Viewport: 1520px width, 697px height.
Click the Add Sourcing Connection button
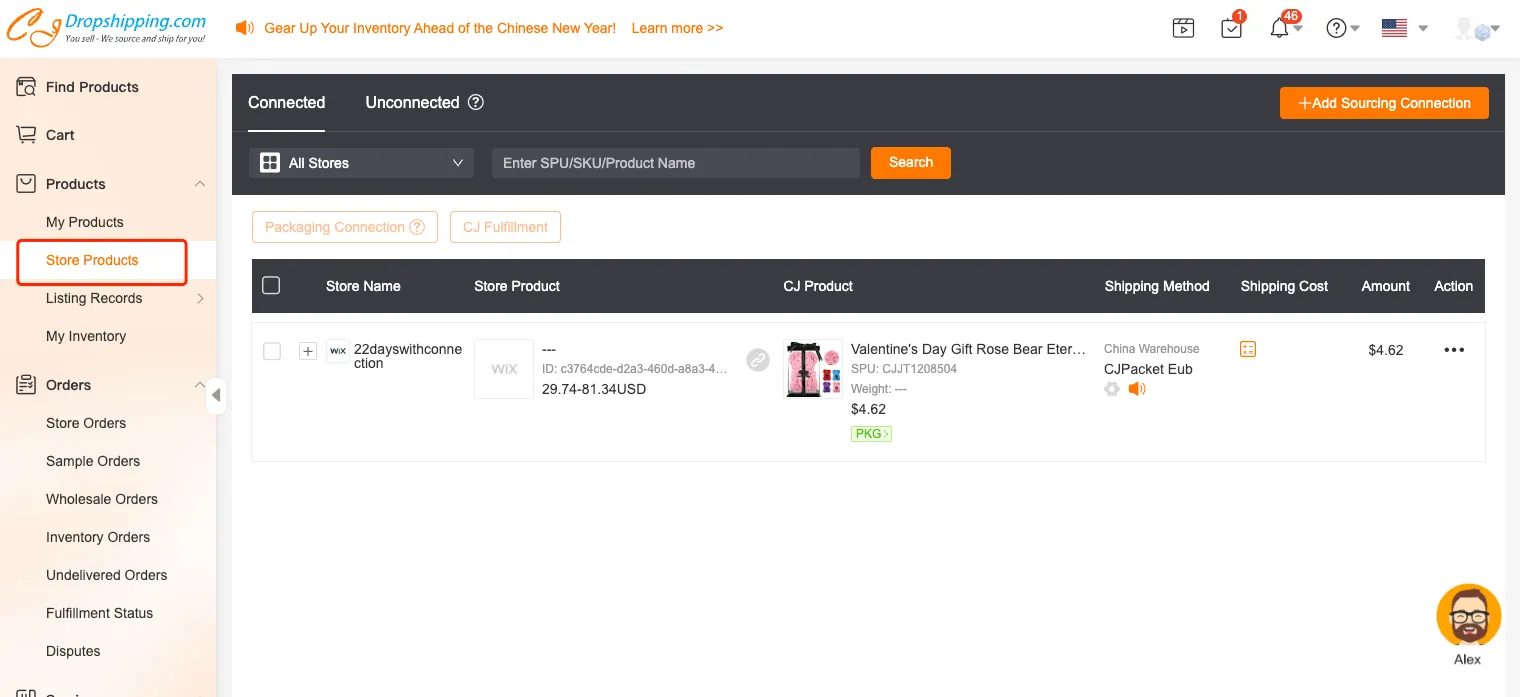pos(1383,103)
